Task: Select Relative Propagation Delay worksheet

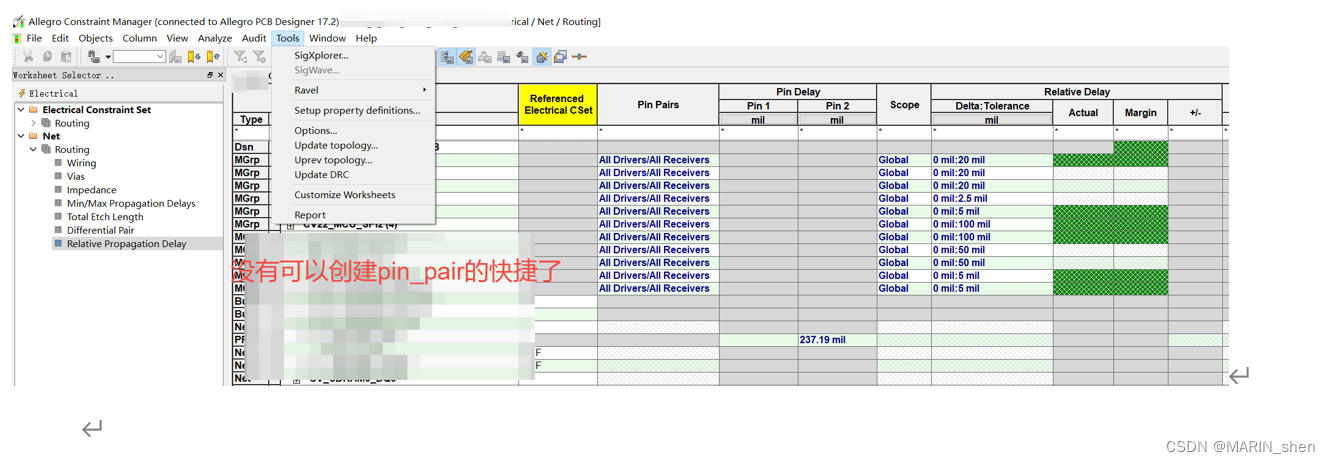Action: click(x=126, y=244)
